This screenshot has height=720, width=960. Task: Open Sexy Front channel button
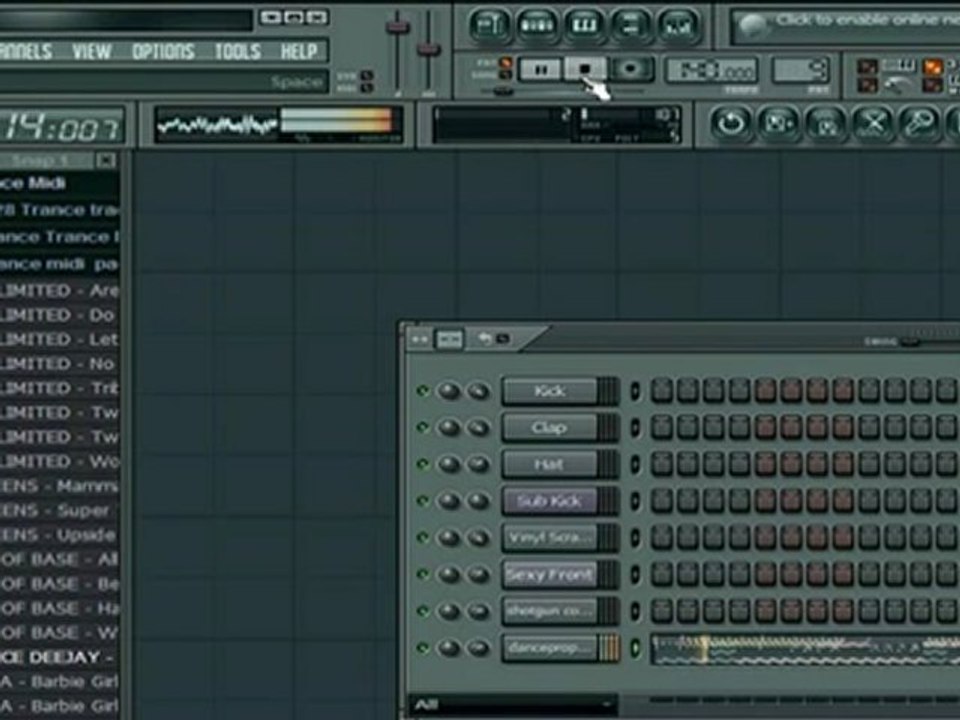(549, 574)
